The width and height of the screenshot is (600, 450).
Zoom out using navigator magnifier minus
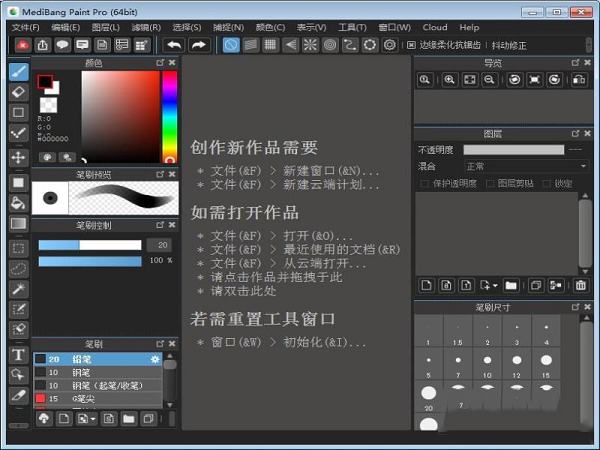pyautogui.click(x=489, y=80)
